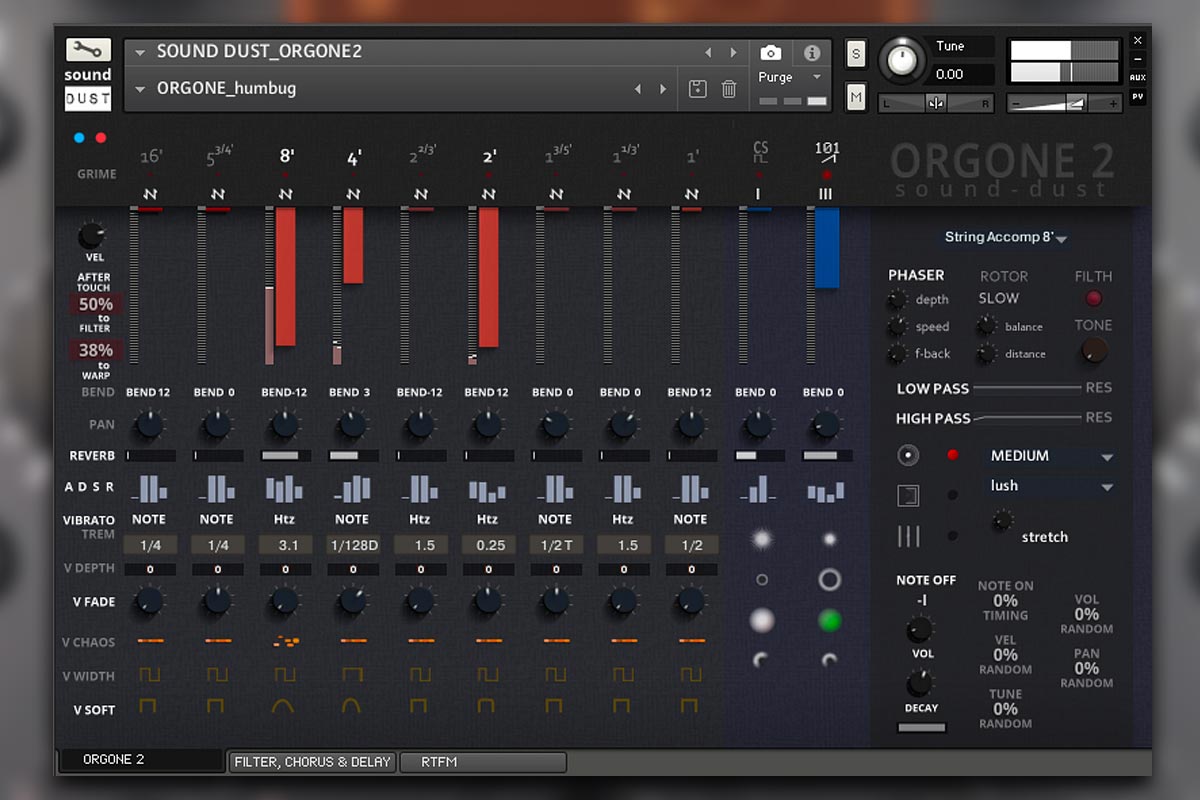Click the TONE knob
The height and width of the screenshot is (800, 1200).
pyautogui.click(x=1094, y=350)
